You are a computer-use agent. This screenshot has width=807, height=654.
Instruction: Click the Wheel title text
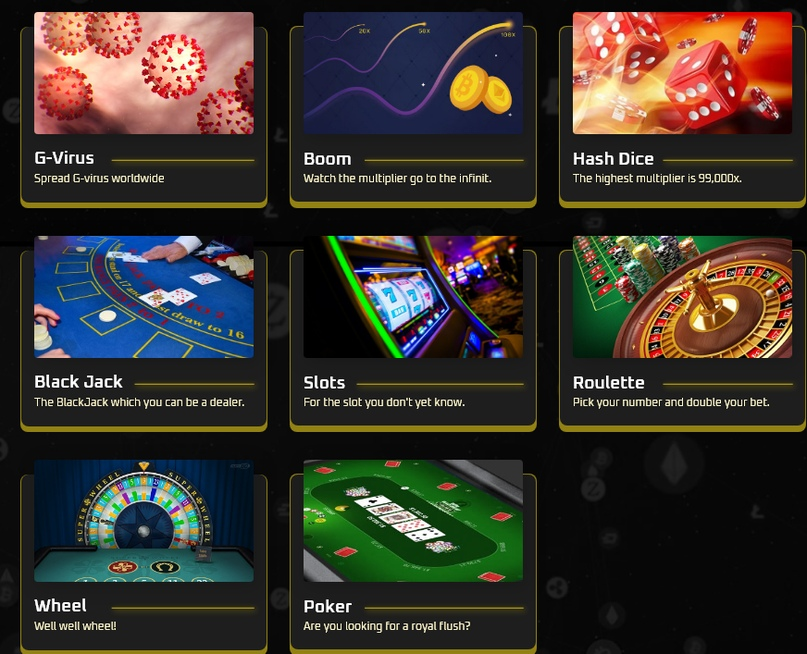click(60, 606)
